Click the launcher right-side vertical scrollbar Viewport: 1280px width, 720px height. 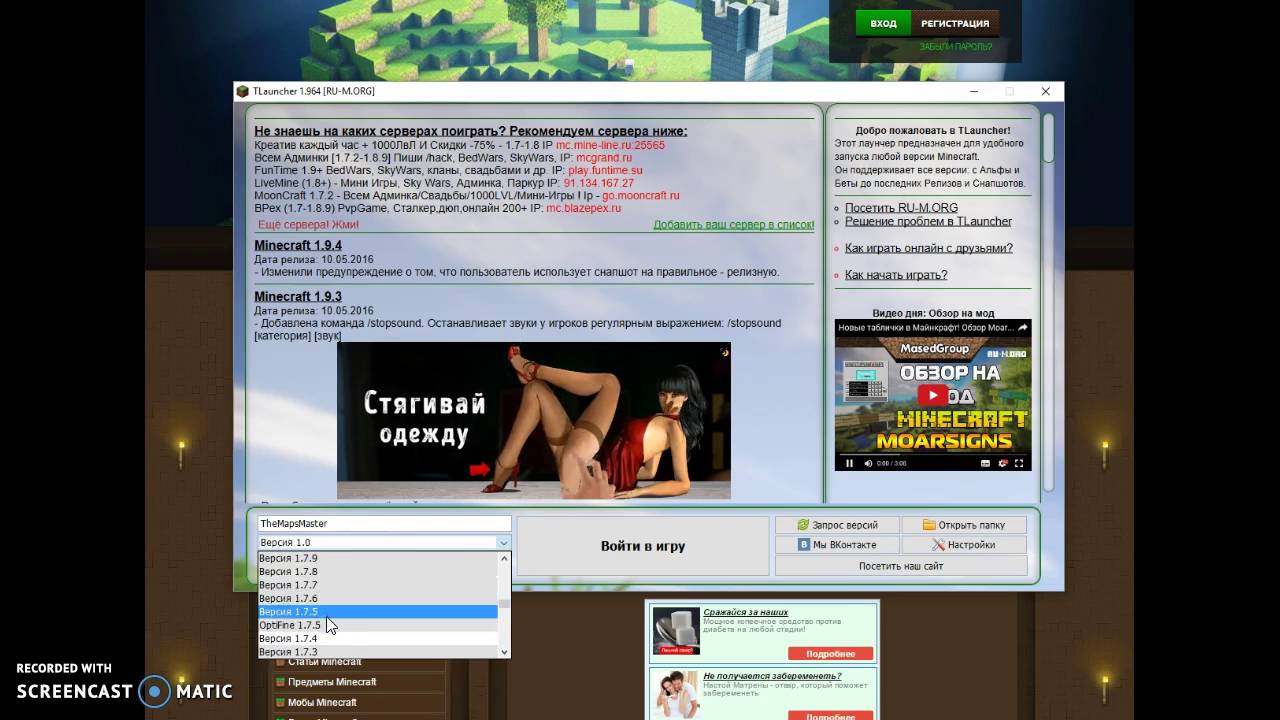coord(1047,300)
